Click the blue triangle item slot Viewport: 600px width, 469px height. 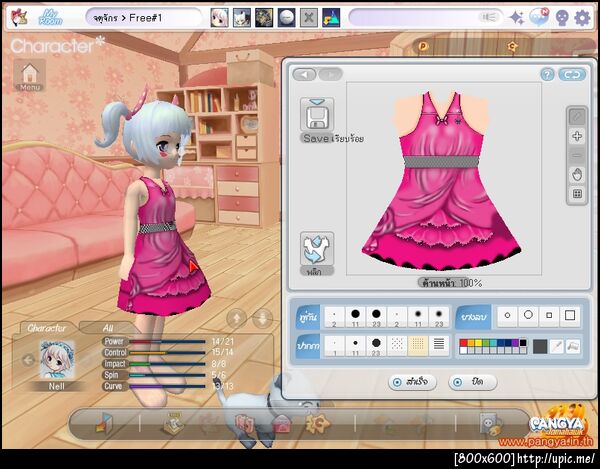[x=331, y=18]
